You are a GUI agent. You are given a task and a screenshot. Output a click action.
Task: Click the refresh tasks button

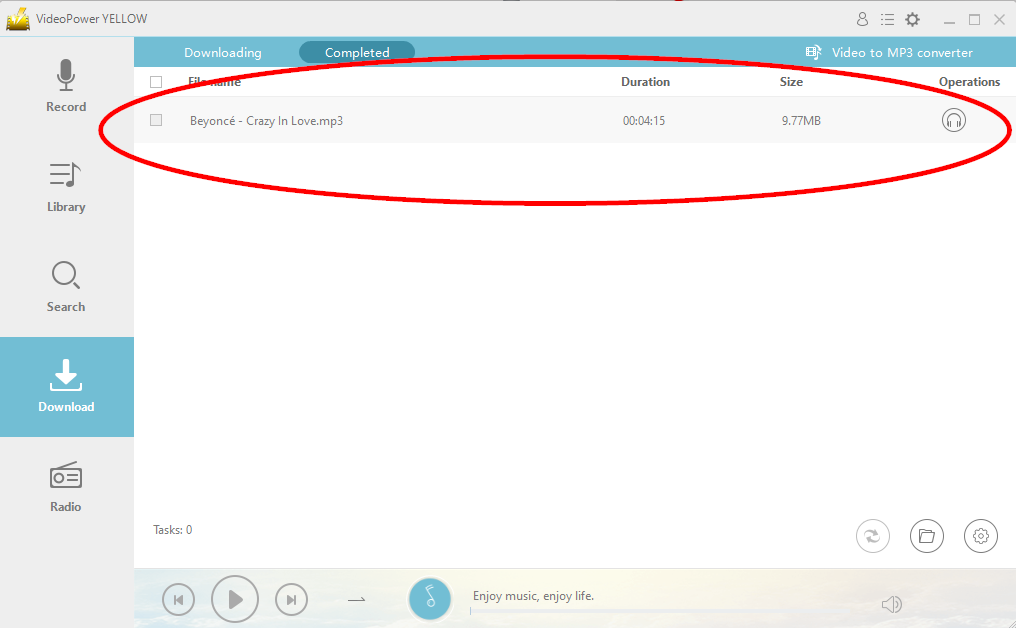[x=872, y=536]
